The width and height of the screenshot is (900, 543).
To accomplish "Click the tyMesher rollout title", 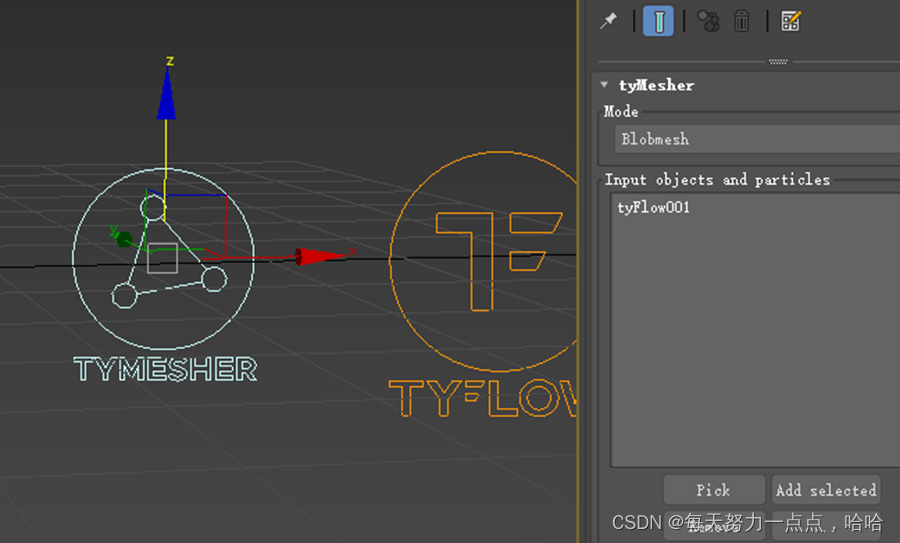I will pyautogui.click(x=656, y=85).
